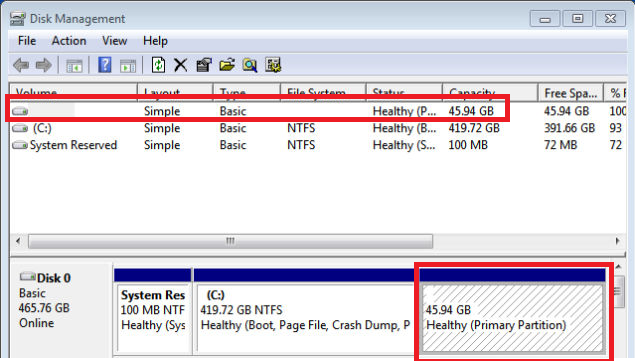The image size is (635, 361).
Task: Click the Refresh toolbar icon
Action: point(158,65)
